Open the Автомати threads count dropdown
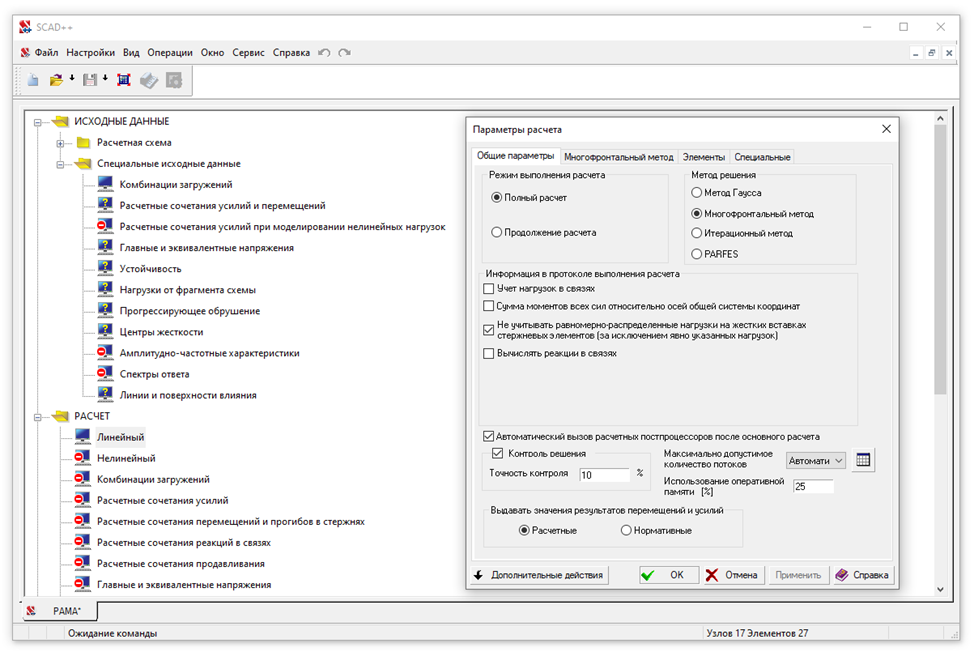974x652 pixels. [815, 461]
